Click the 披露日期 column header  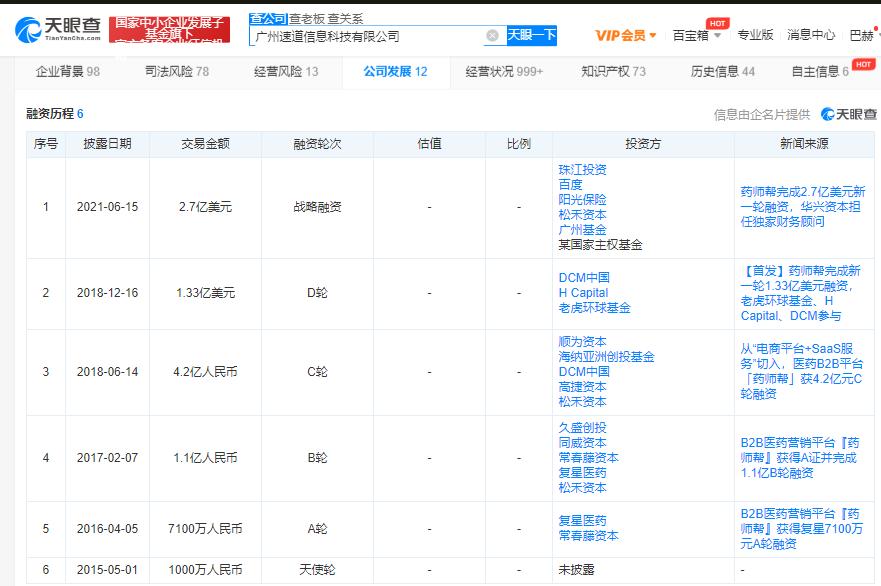click(x=107, y=144)
